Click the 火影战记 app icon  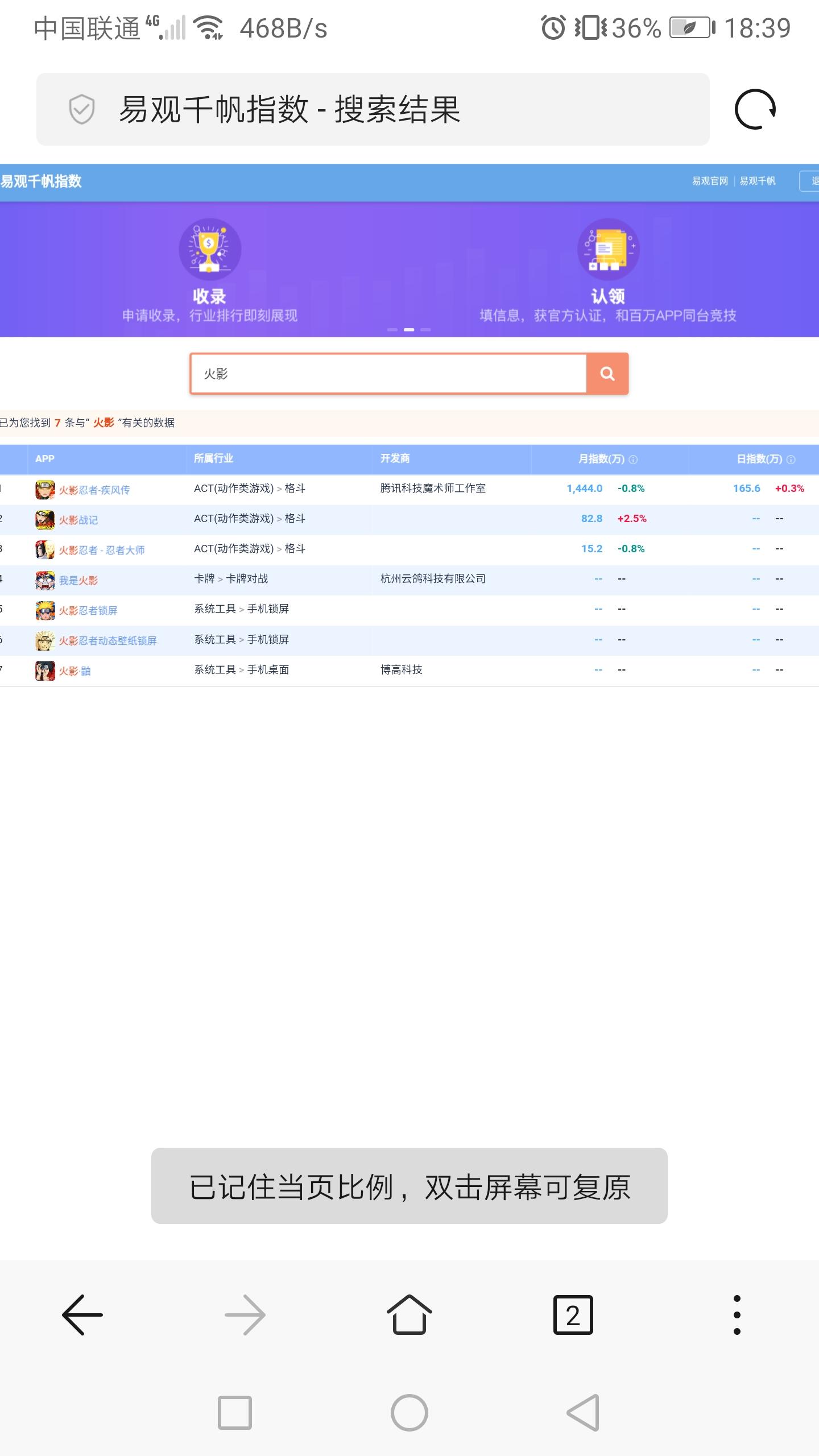click(x=45, y=520)
